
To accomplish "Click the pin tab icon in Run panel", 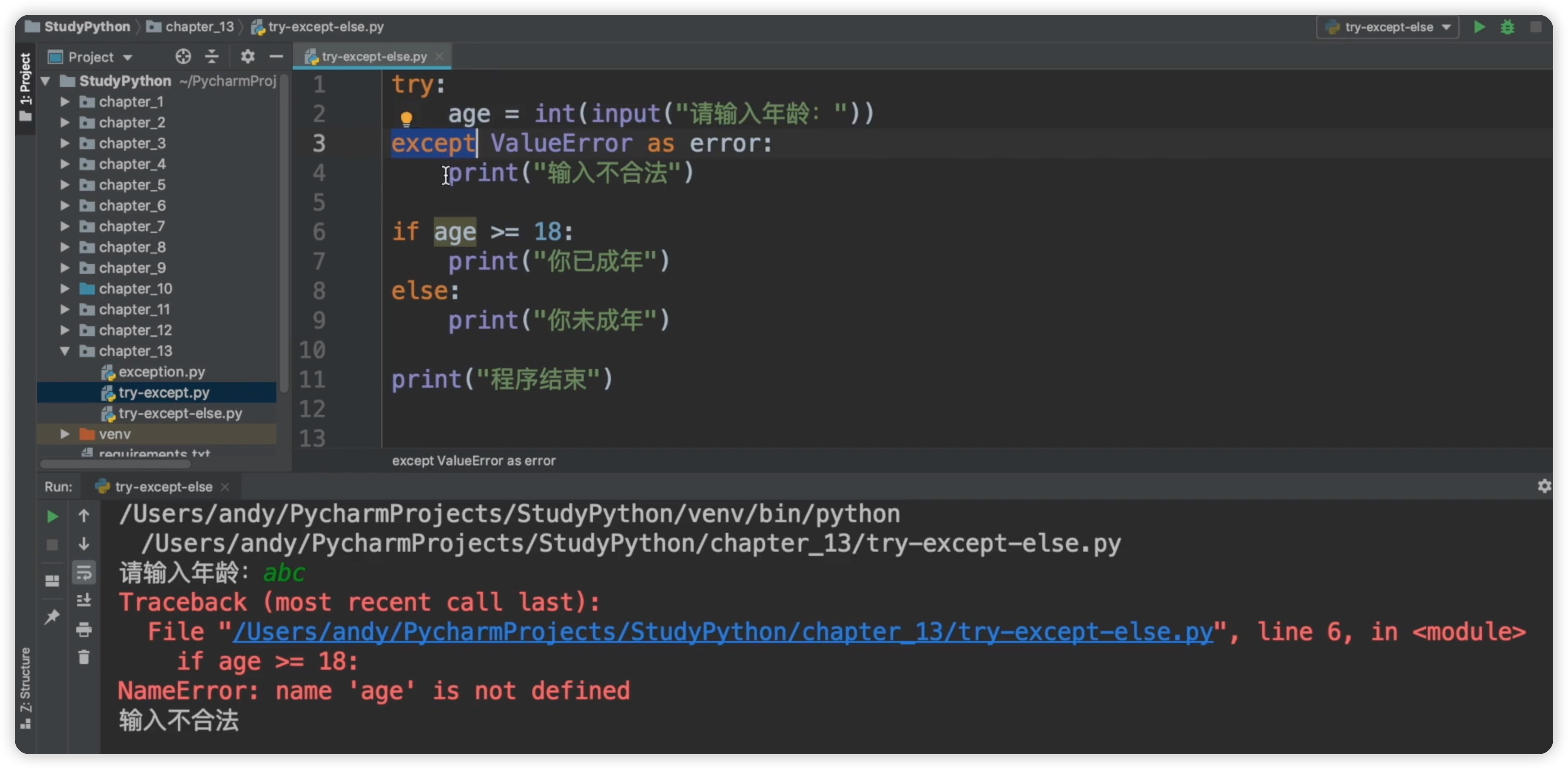I will pyautogui.click(x=52, y=616).
